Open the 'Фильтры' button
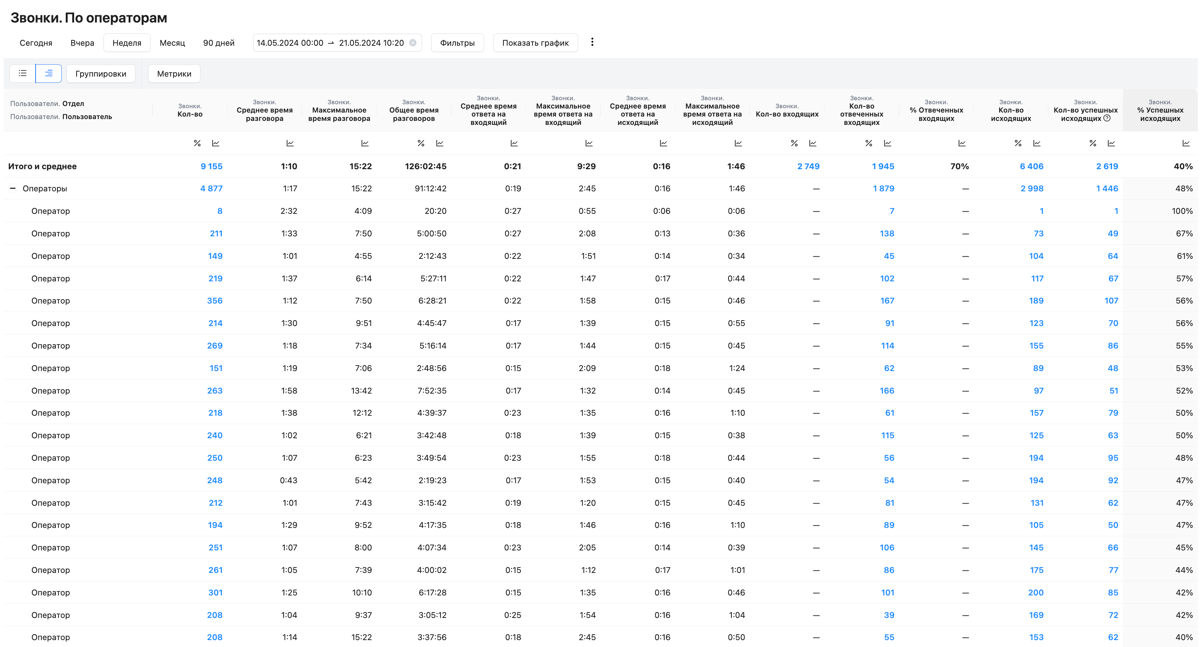 pos(457,43)
